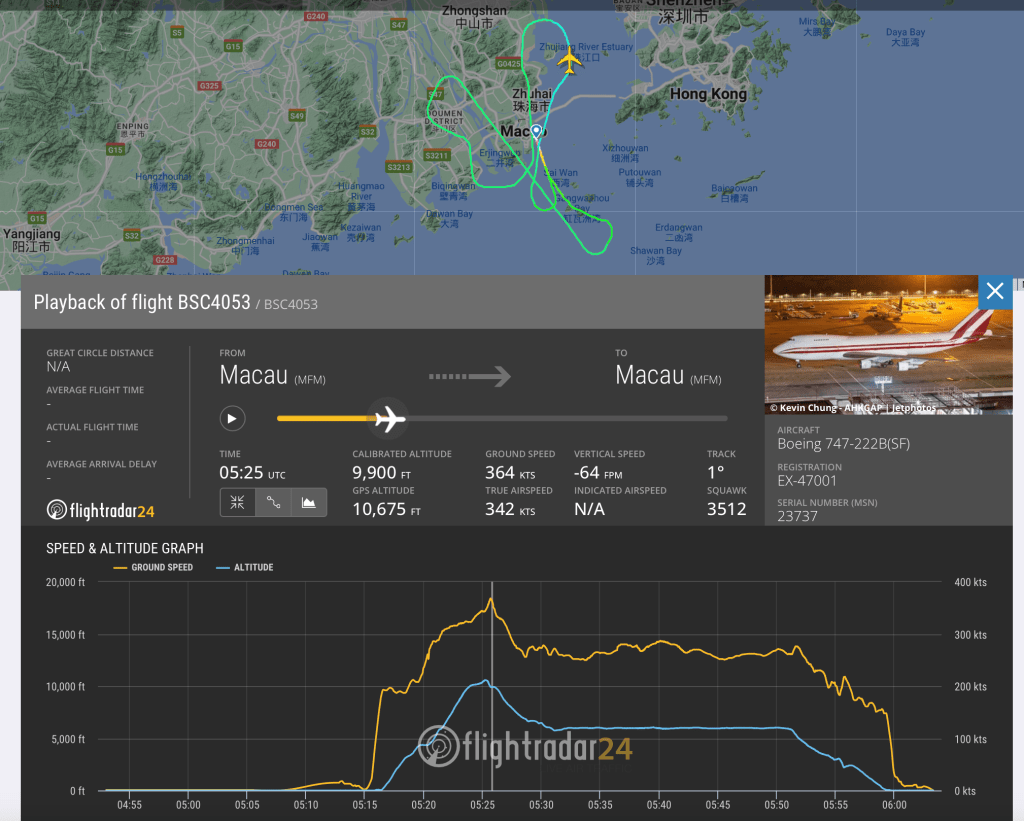Click the Hong Kong label on map
This screenshot has width=1024, height=821.
(x=708, y=94)
